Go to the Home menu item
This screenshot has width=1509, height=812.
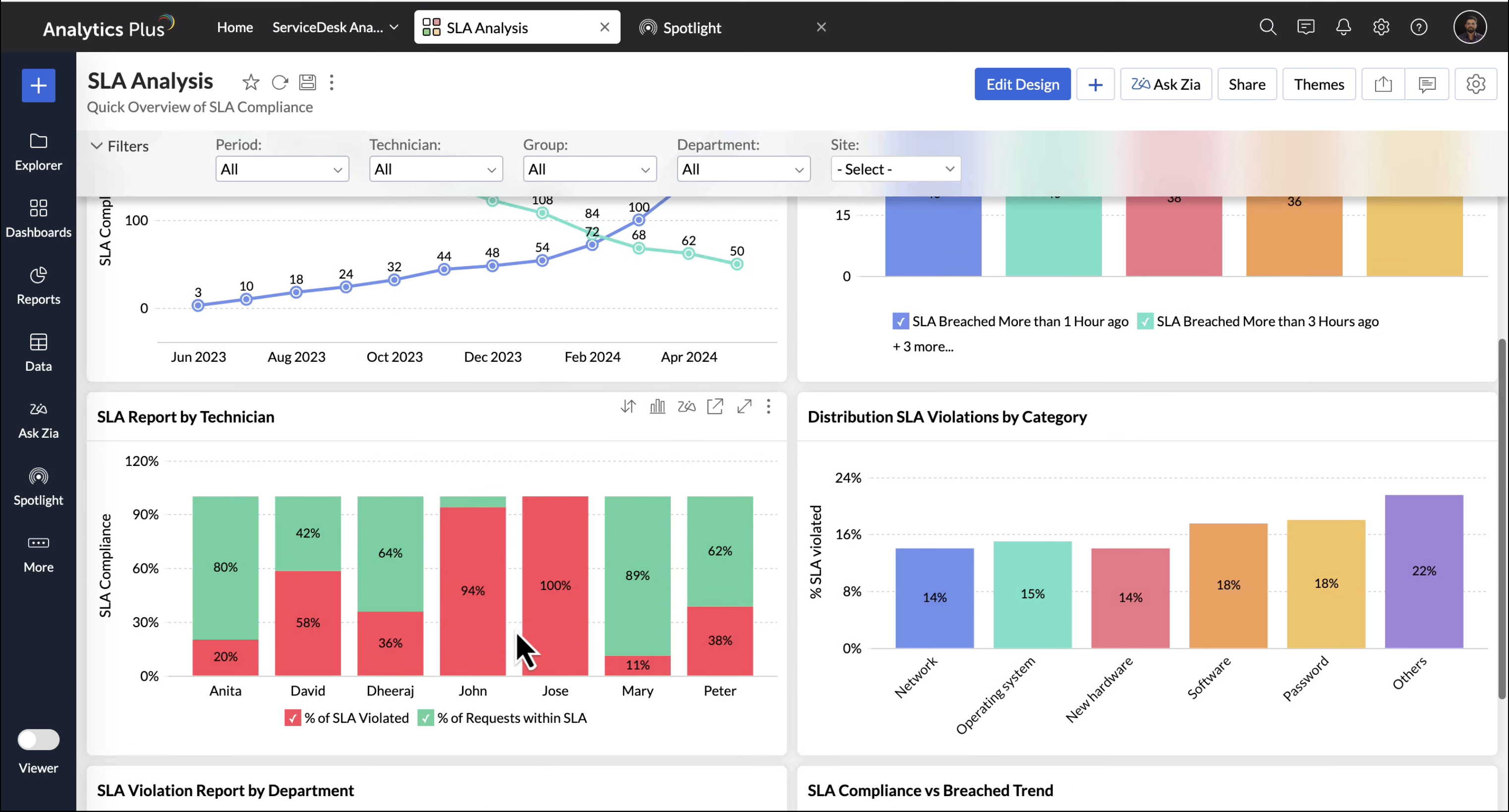point(235,28)
